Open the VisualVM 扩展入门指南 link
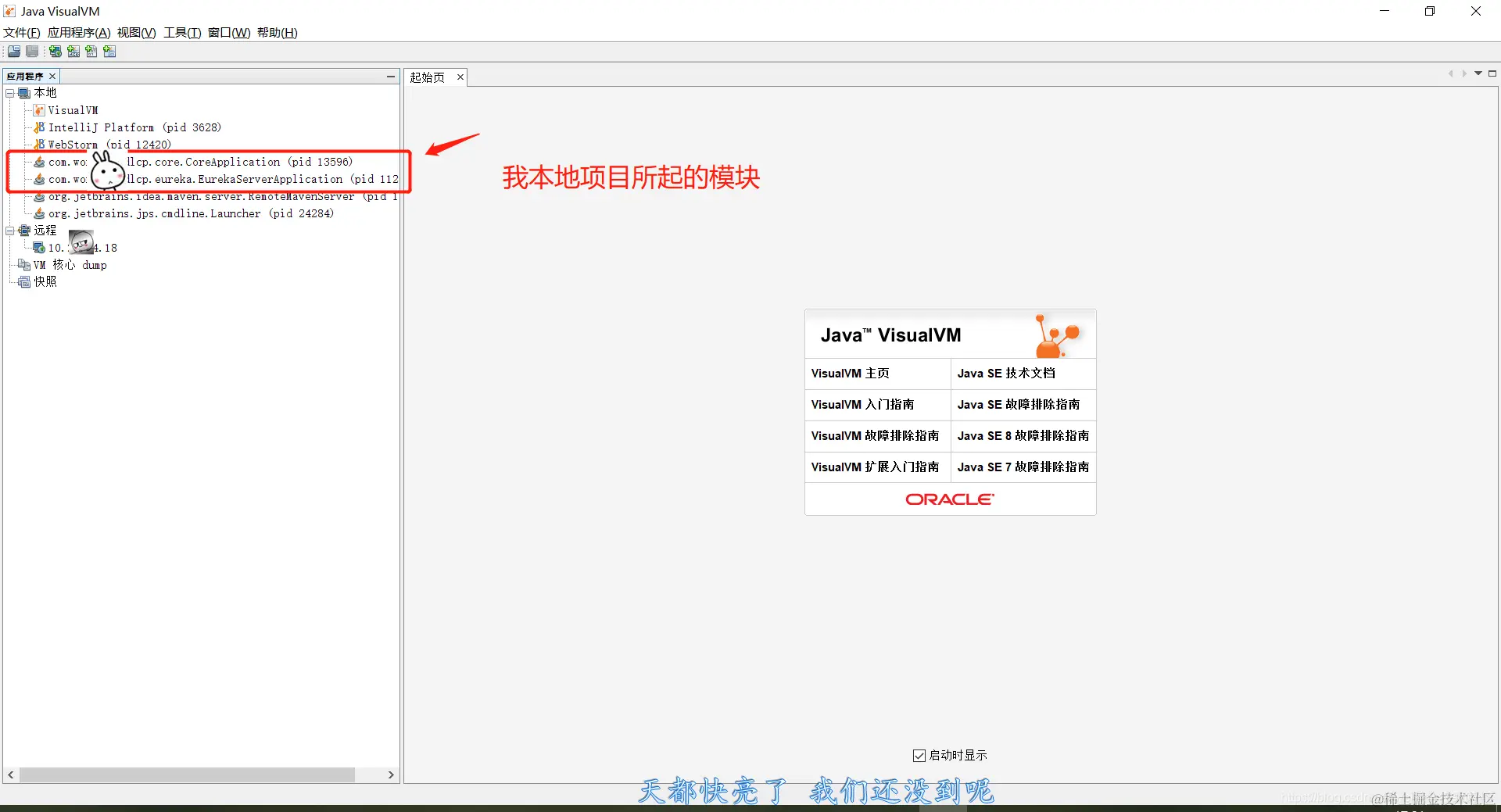Viewport: 1501px width, 812px height. tap(875, 467)
